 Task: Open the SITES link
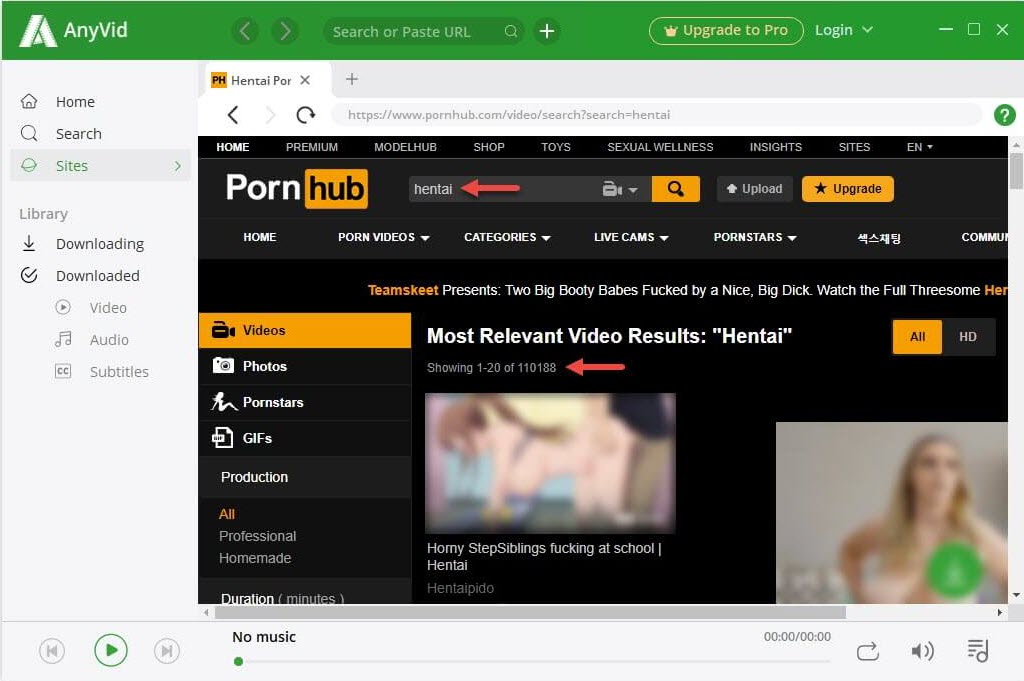pyautogui.click(x=854, y=147)
